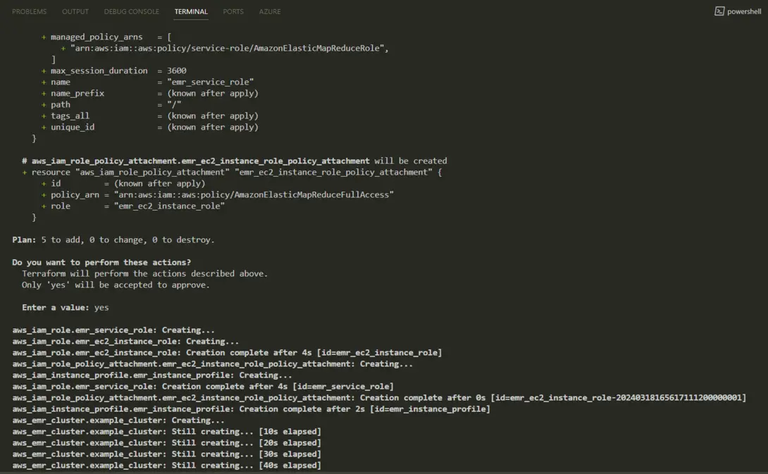Show the AZURE panel tab
The width and height of the screenshot is (768, 474).
click(x=270, y=11)
